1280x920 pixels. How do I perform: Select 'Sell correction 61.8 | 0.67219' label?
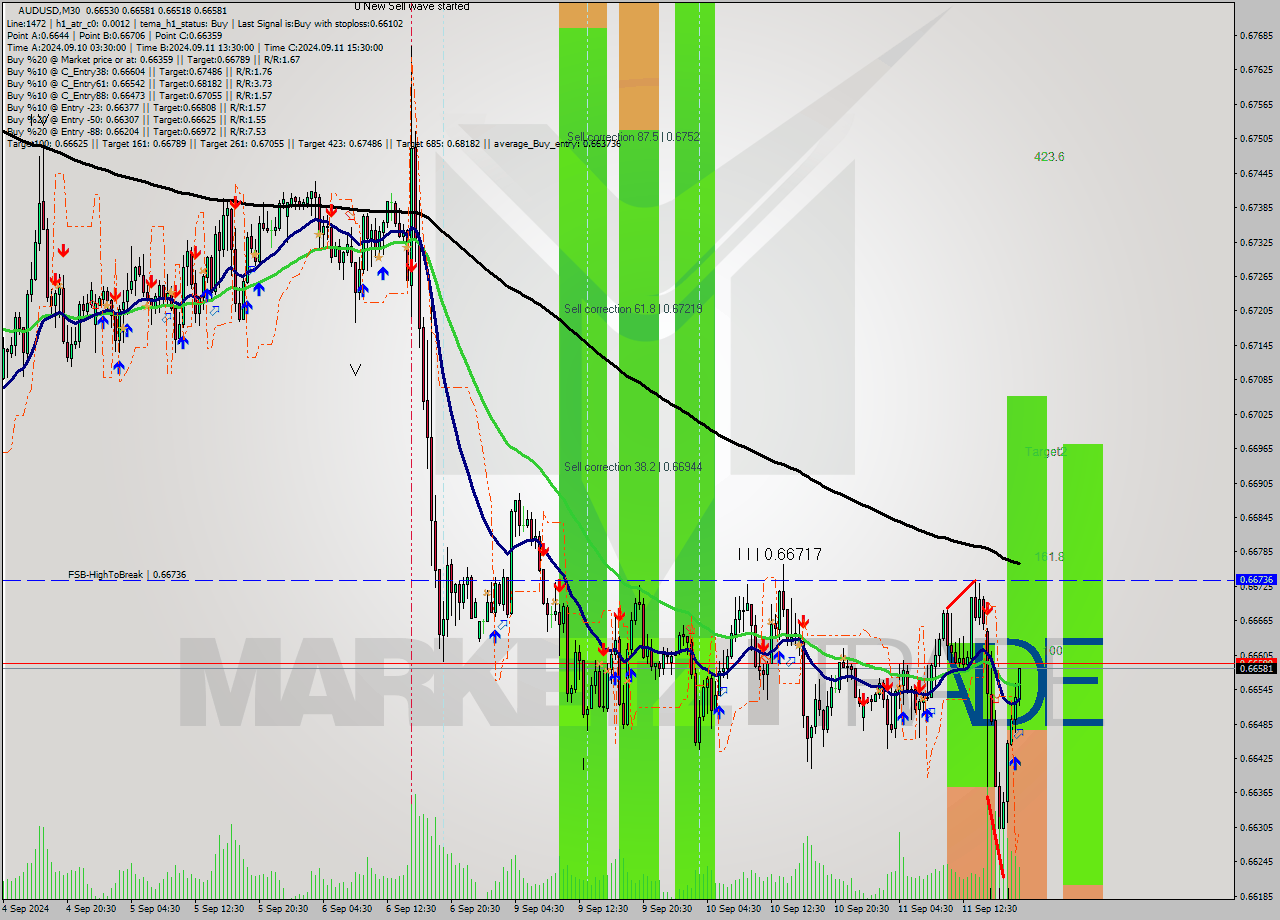[633, 309]
